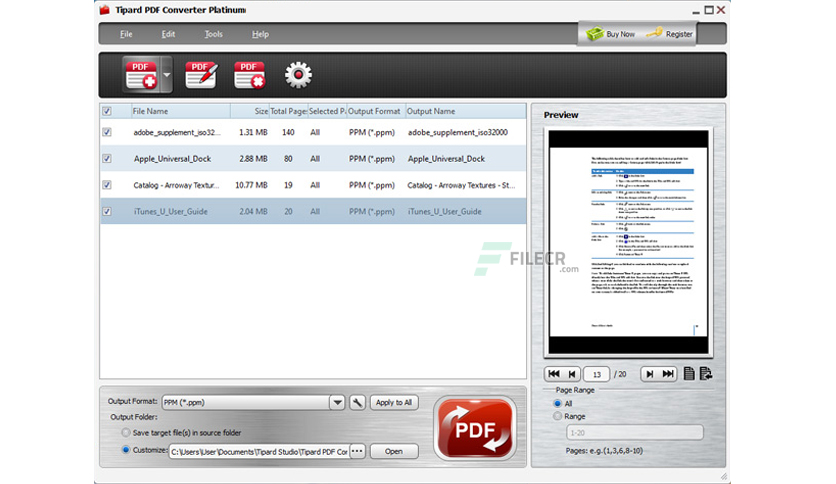Select the Apple_Universal_Dock file name
The height and width of the screenshot is (484, 836).
(x=172, y=159)
